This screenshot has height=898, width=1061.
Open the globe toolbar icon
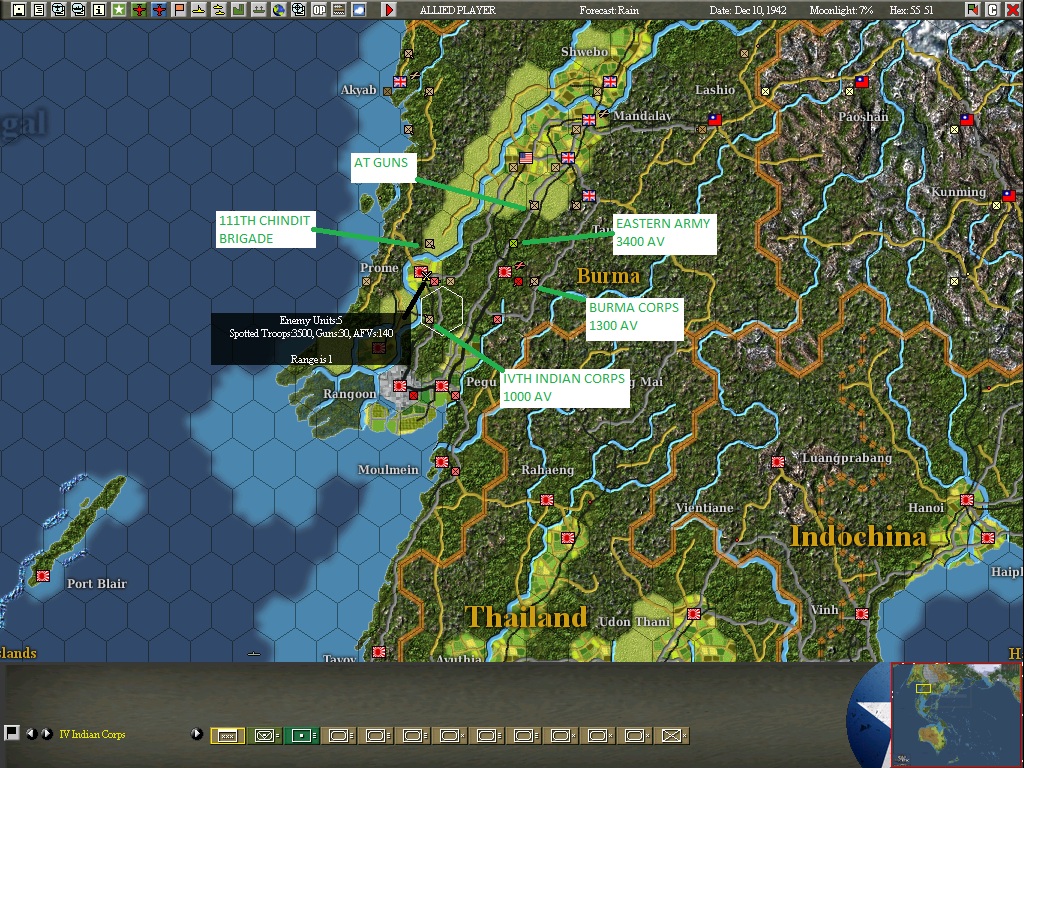(279, 9)
